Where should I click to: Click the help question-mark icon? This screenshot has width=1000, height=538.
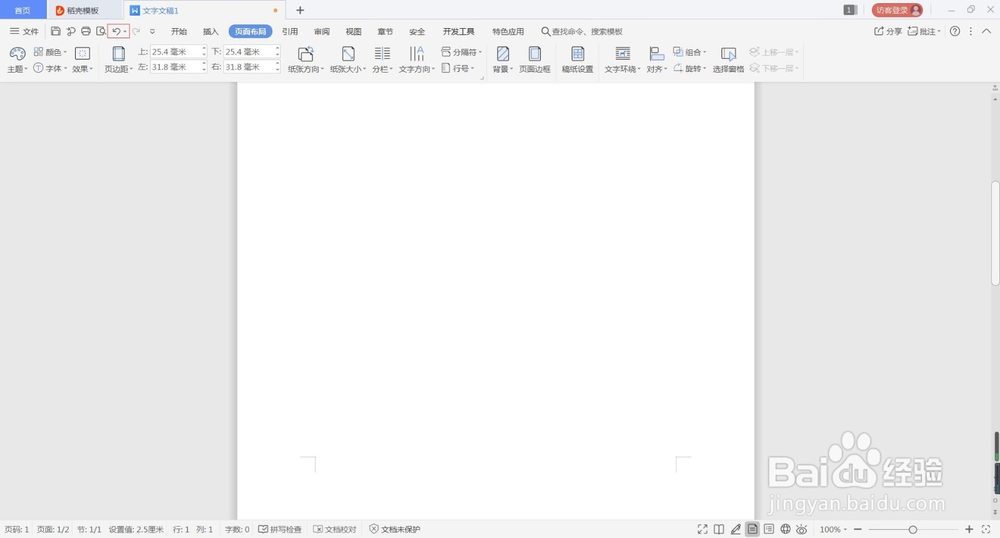pyautogui.click(x=955, y=31)
